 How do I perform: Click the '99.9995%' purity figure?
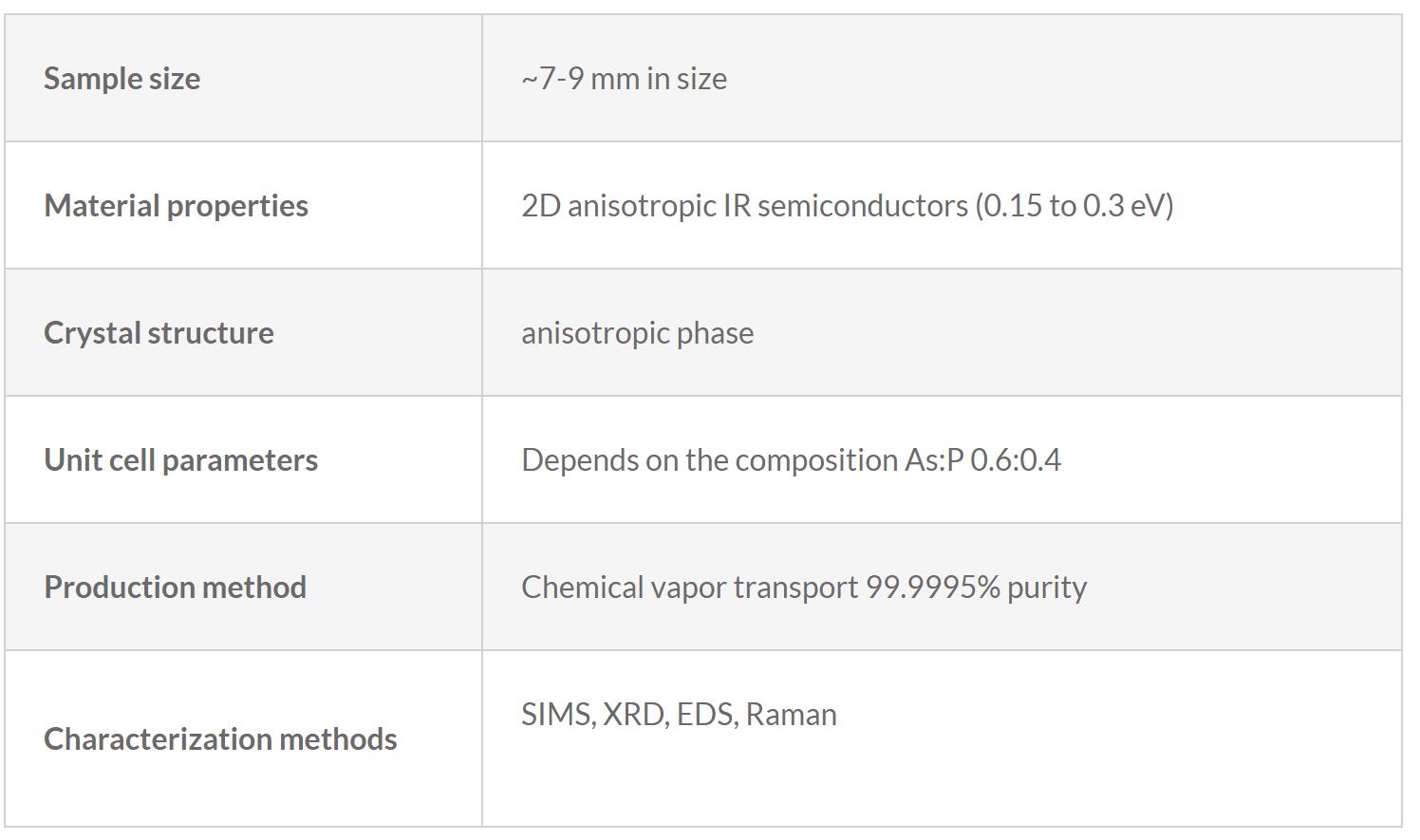(932, 588)
